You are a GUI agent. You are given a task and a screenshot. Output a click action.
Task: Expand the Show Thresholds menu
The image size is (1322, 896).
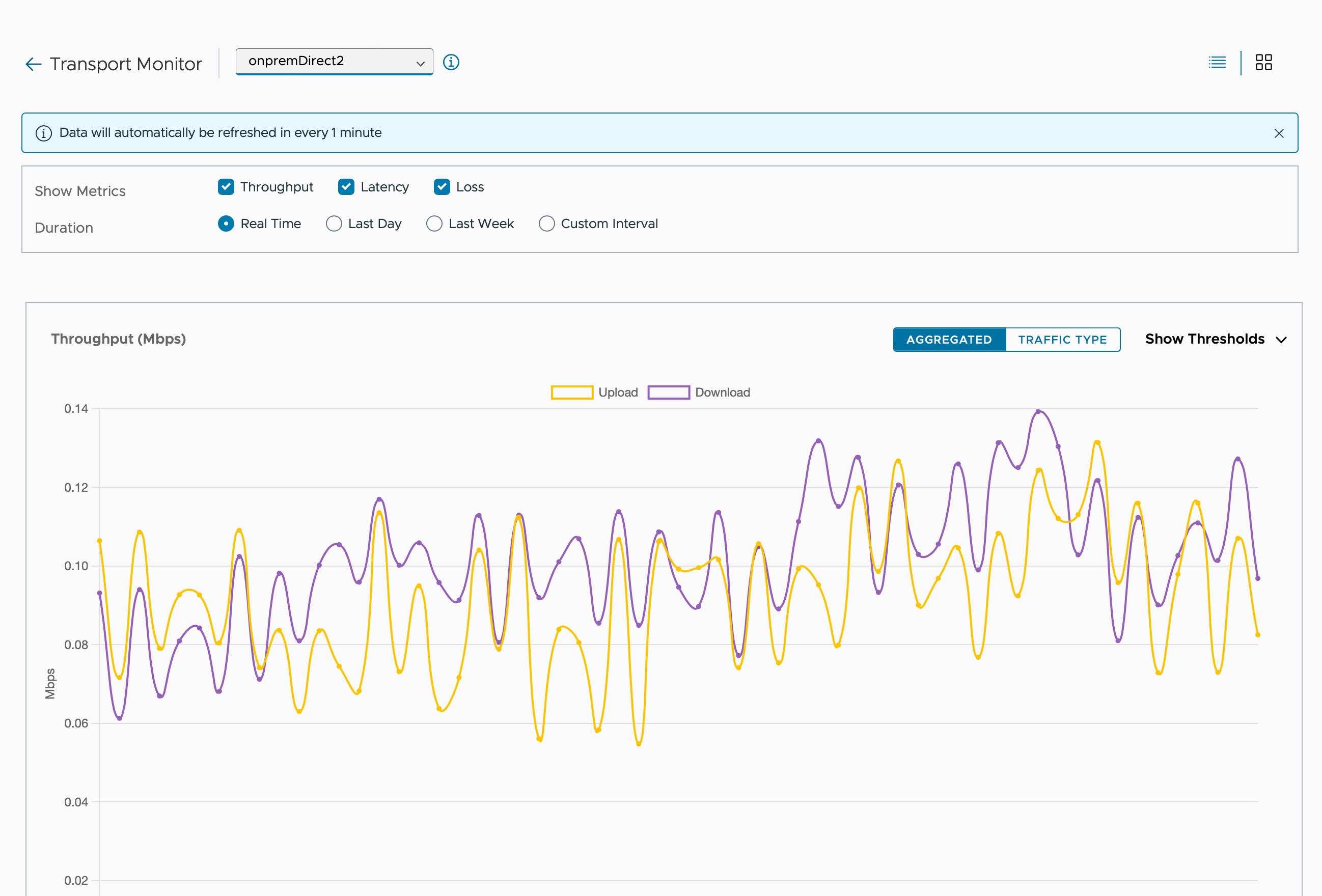(x=1215, y=340)
